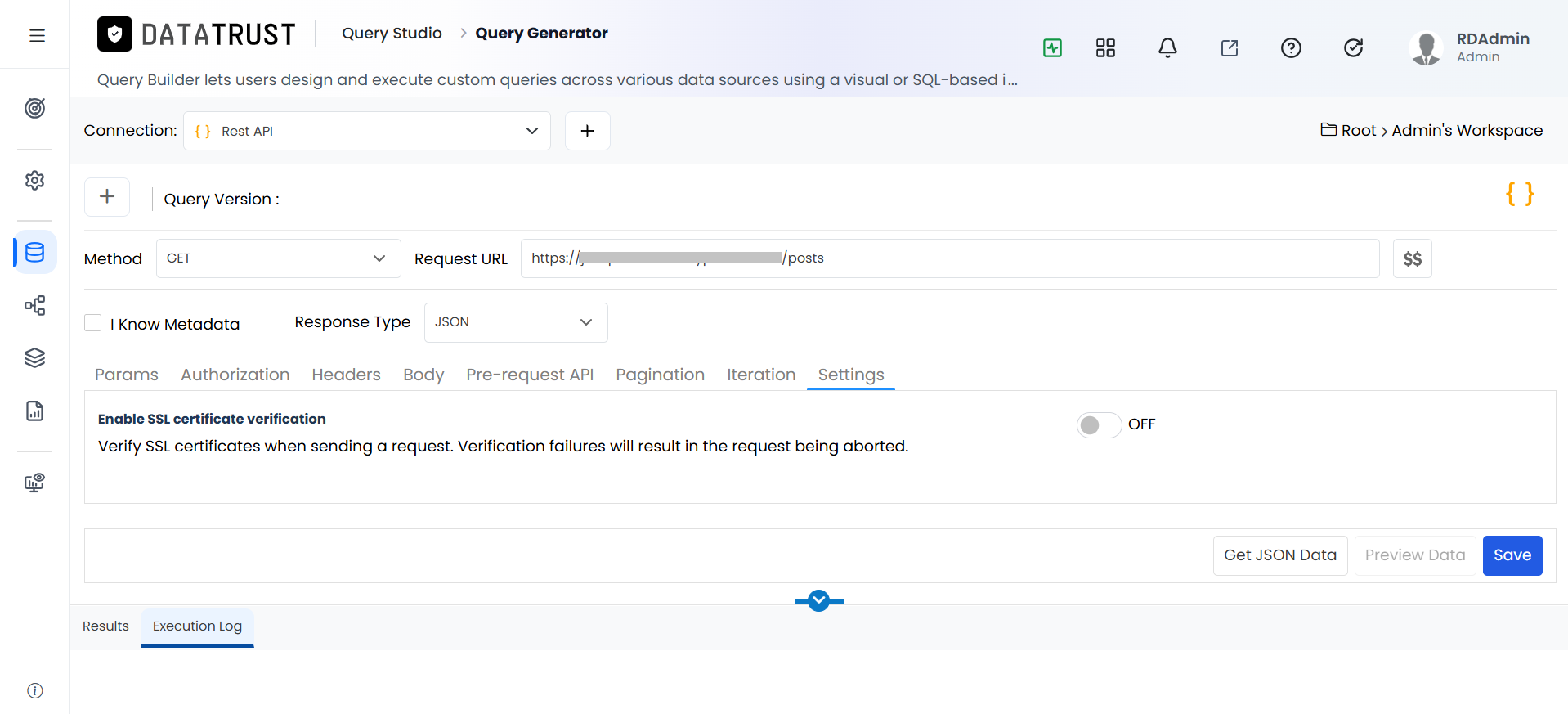Click the orange curly braces icon
This screenshot has width=1568, height=714.
tap(1520, 194)
